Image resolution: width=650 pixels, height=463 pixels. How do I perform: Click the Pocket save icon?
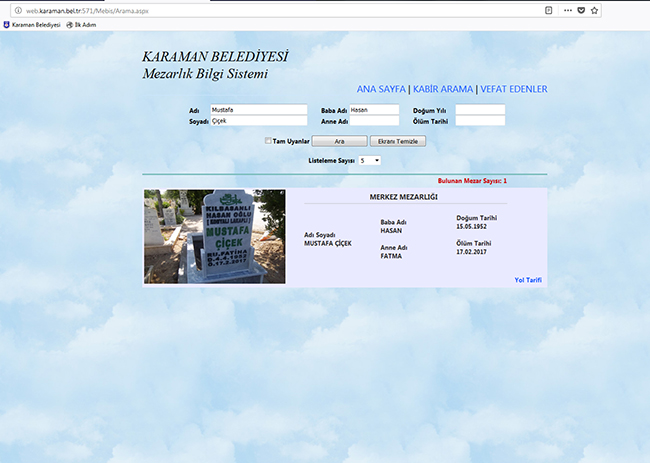pos(582,9)
